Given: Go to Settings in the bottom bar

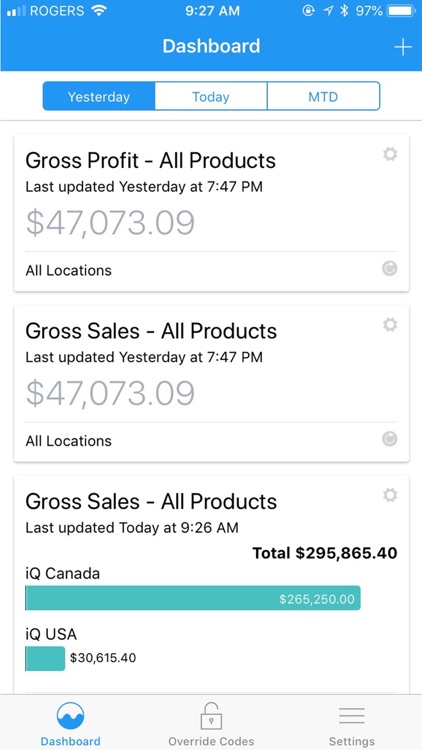Looking at the screenshot, I should click(352, 725).
